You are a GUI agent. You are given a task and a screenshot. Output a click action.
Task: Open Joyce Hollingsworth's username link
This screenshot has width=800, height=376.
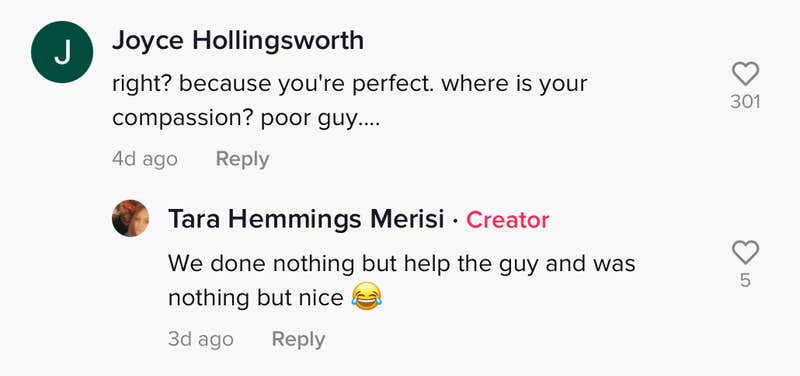[x=238, y=40]
